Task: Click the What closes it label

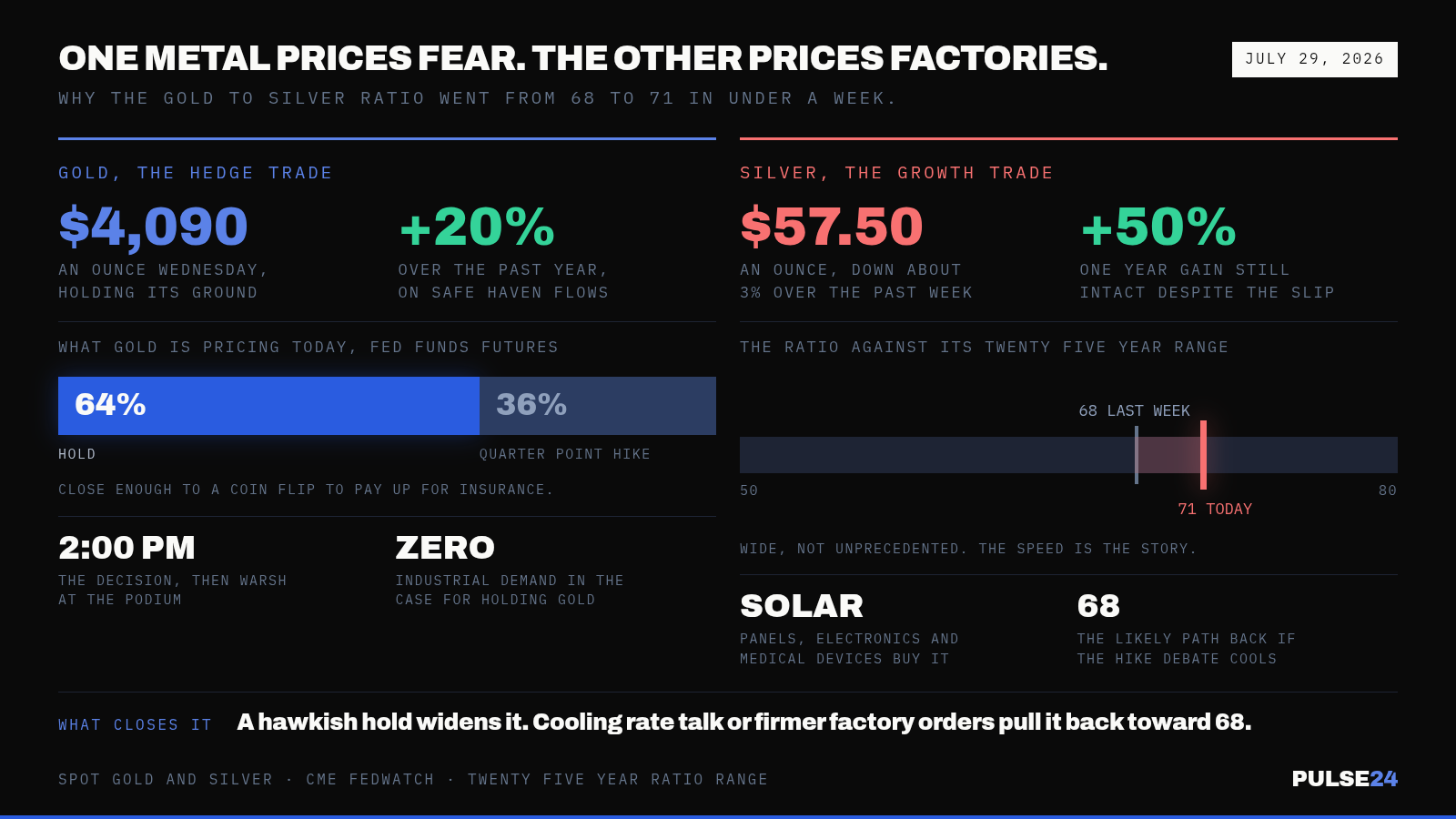Action: pyautogui.click(x=135, y=725)
